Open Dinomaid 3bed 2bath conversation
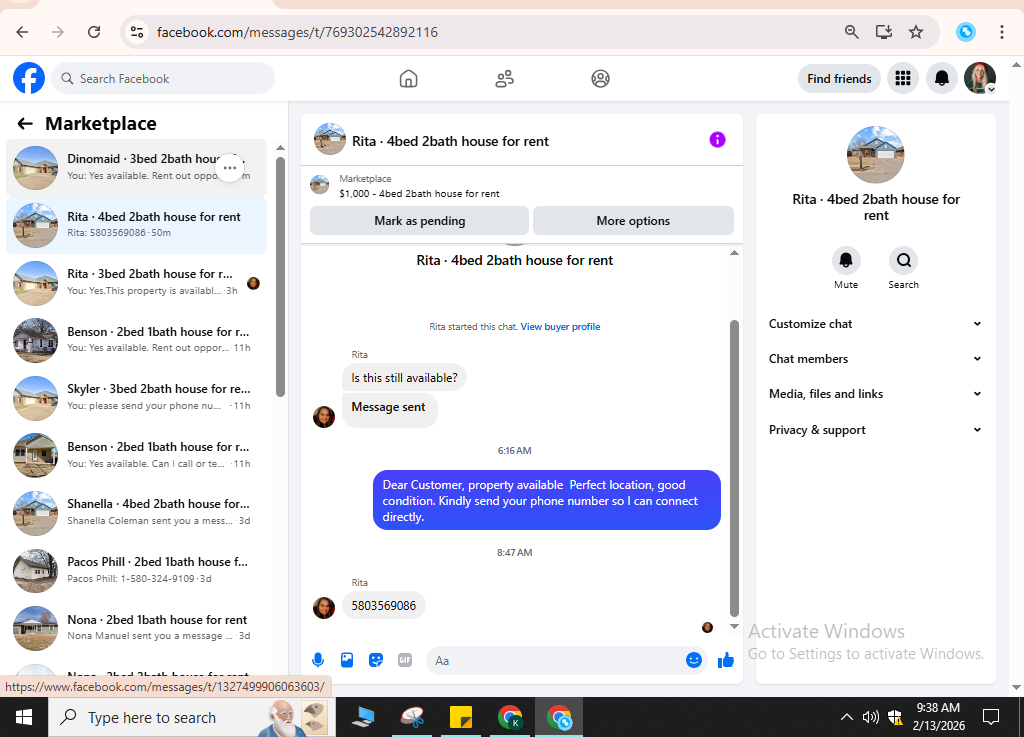This screenshot has width=1024, height=737. 136,168
